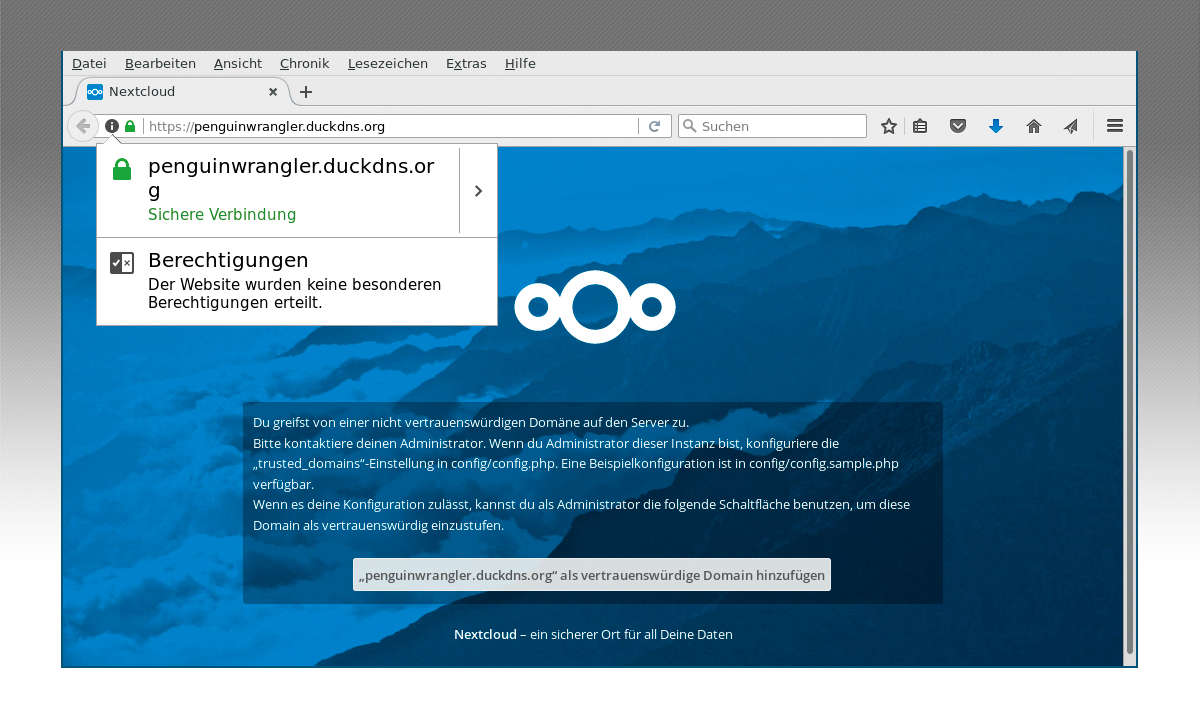1200x720 pixels.
Task: Click 'Sichere Verbindung' text in popup
Action: tap(222, 215)
